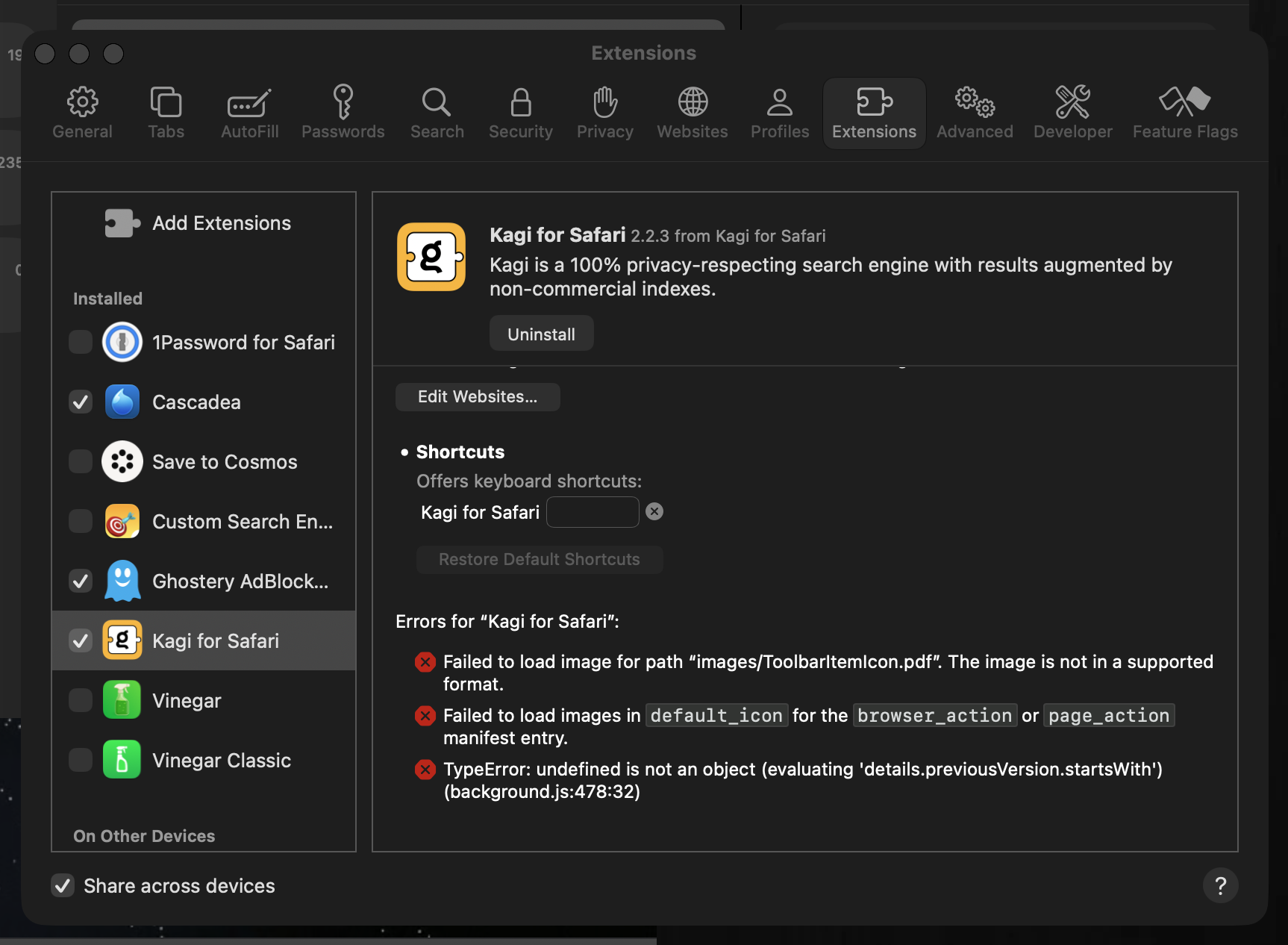Select the Custom Search Engine target icon
The height and width of the screenshot is (945, 1288).
click(x=122, y=521)
